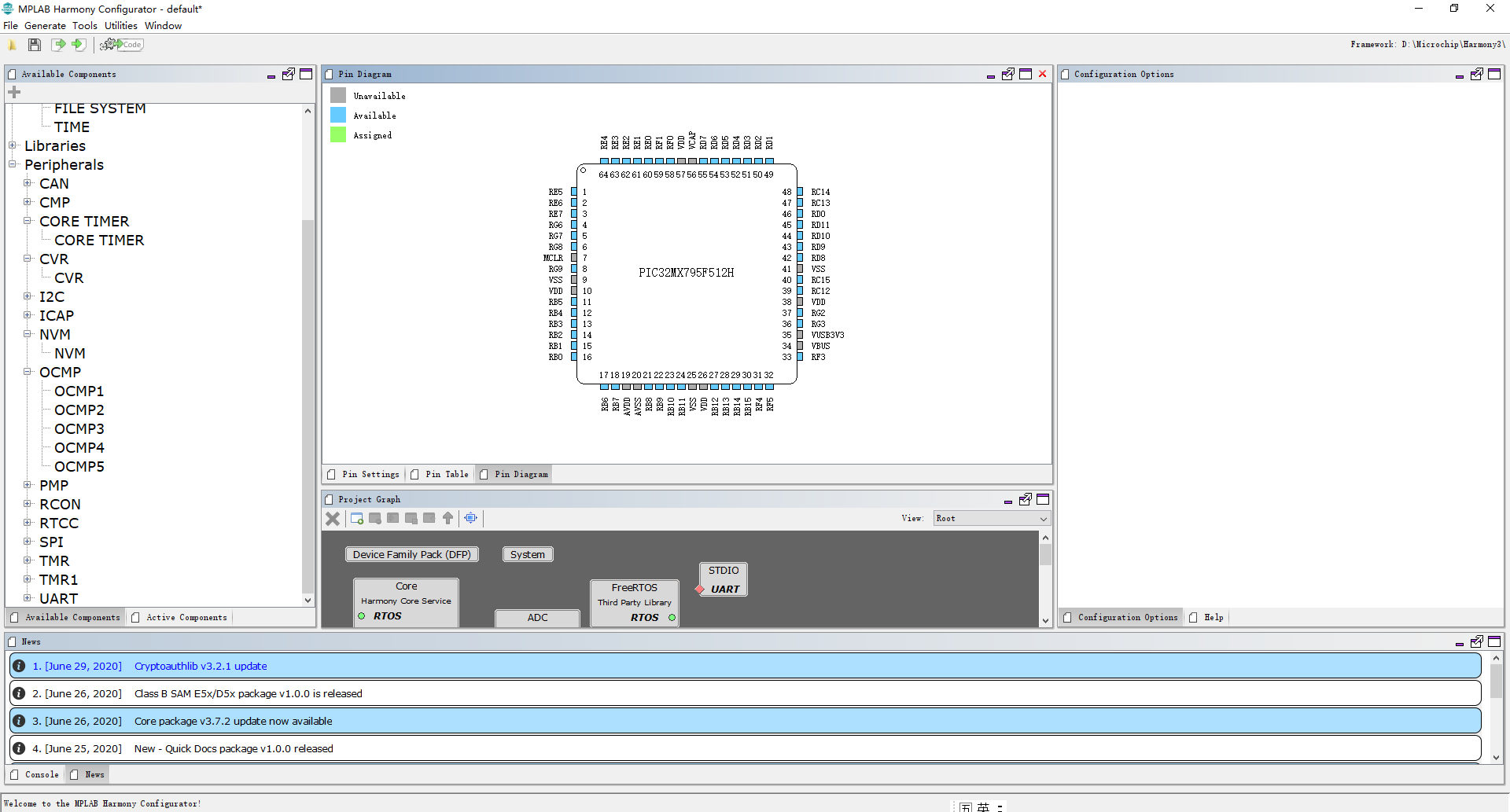
Task: Open the Utilities menu
Action: (121, 25)
